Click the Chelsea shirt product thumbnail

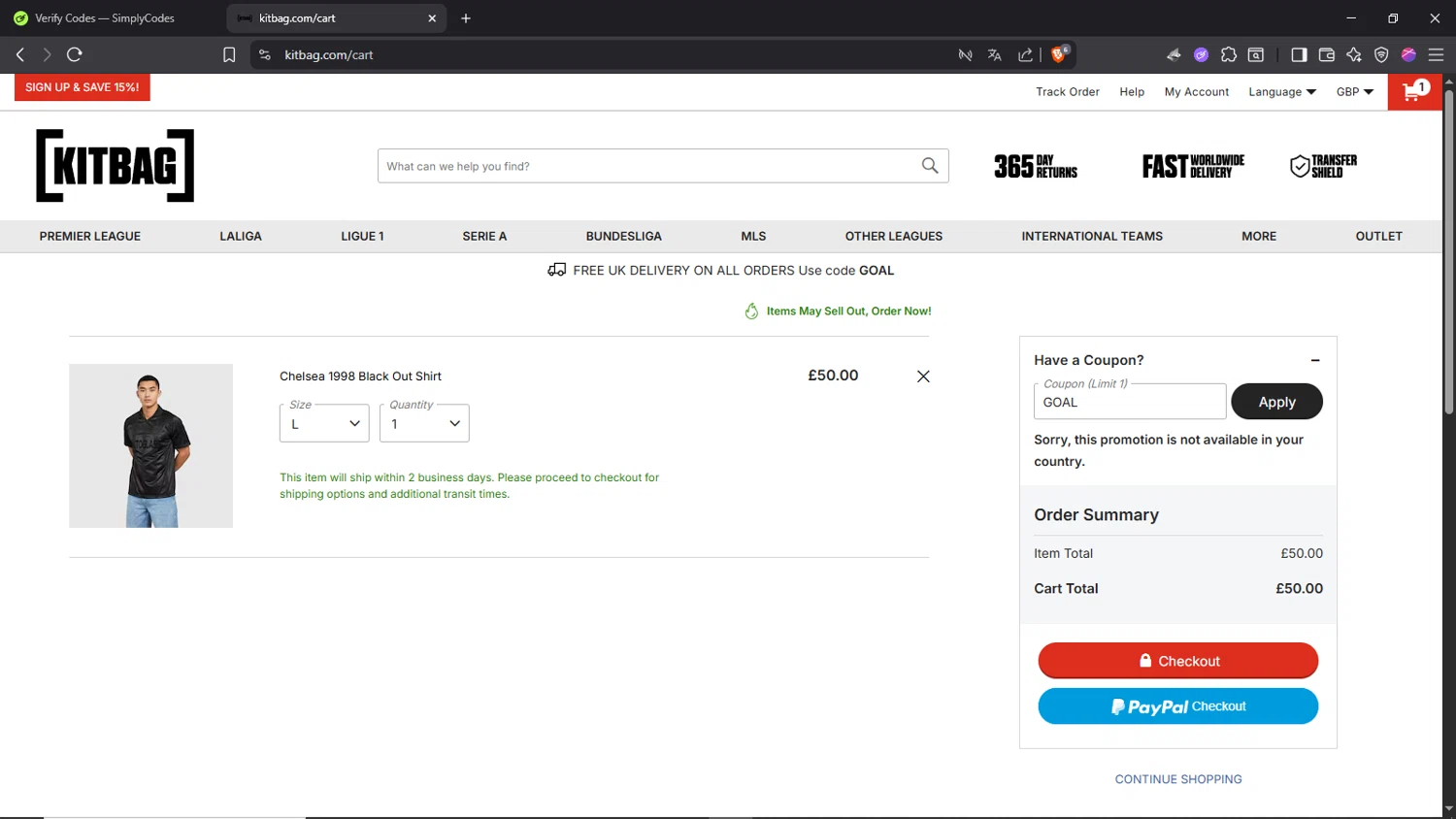click(150, 445)
